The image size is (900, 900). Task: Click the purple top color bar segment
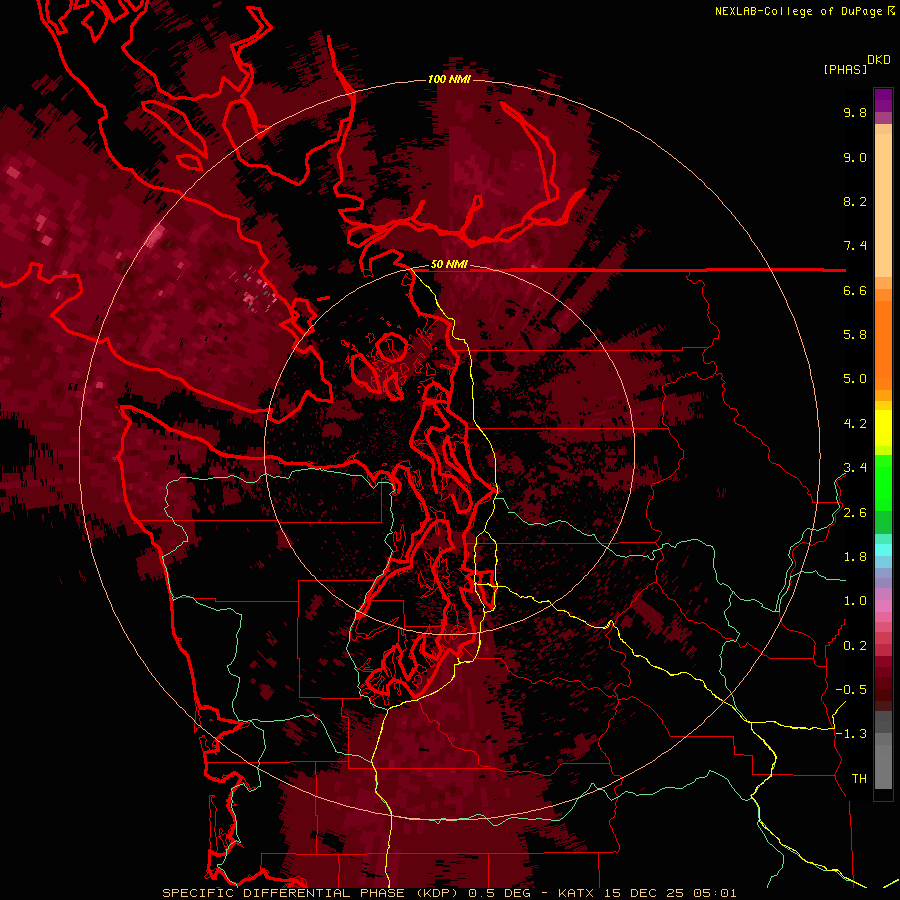883,100
